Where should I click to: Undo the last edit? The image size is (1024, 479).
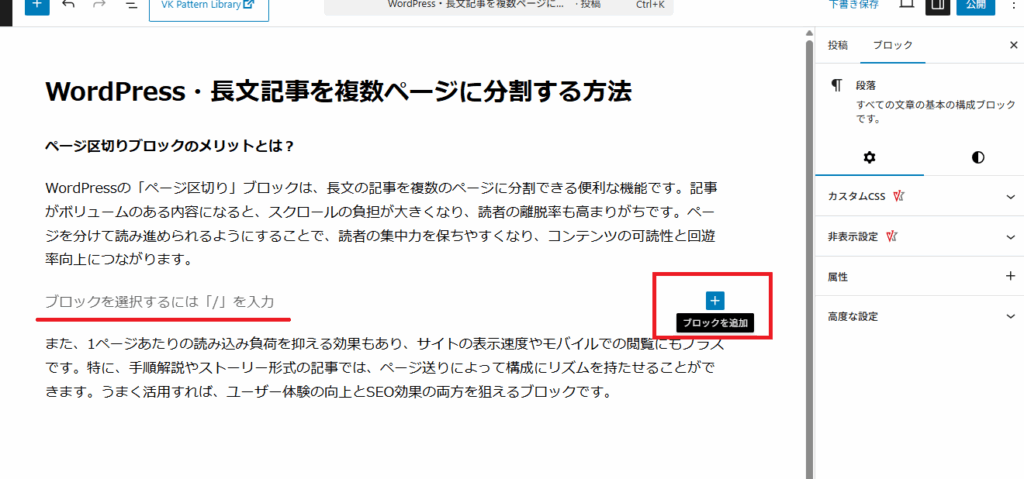(x=69, y=4)
